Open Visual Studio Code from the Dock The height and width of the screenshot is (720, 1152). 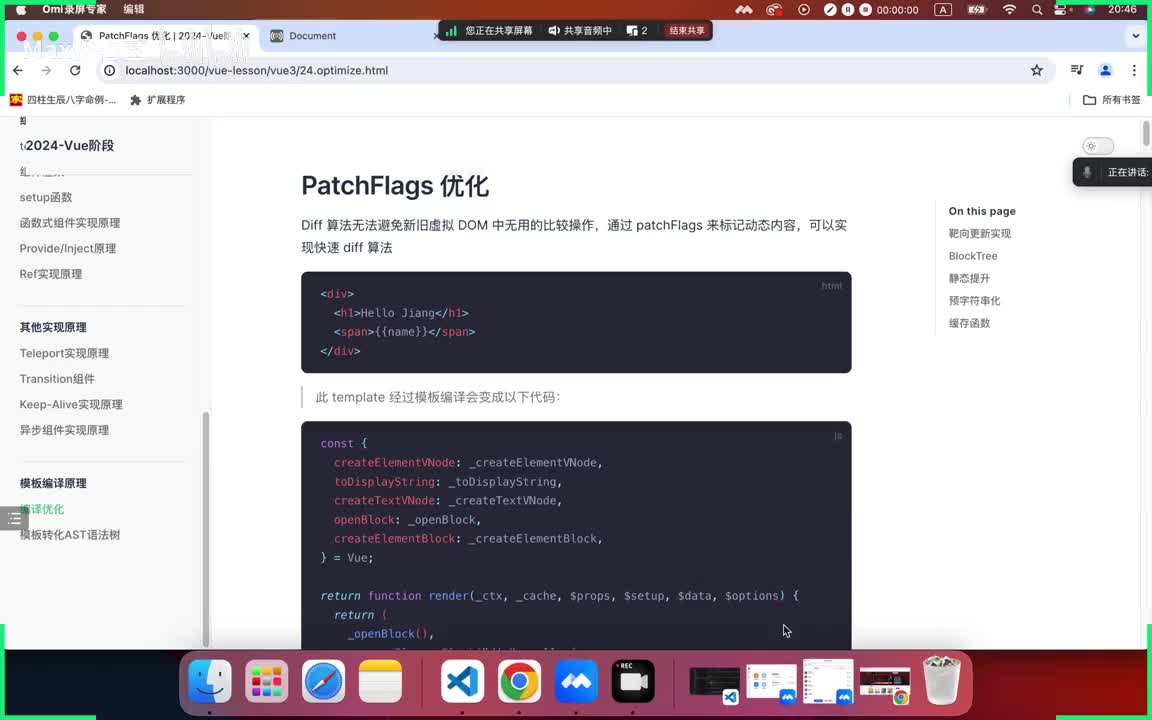pos(462,681)
